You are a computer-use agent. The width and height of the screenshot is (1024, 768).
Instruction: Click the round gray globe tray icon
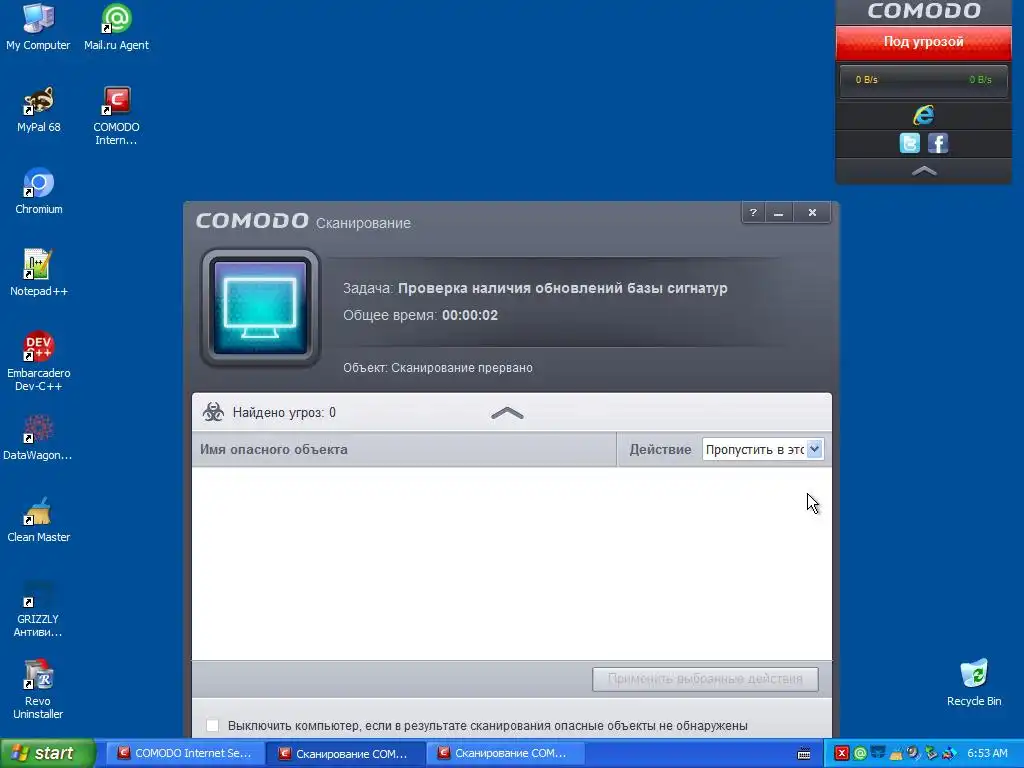point(914,752)
